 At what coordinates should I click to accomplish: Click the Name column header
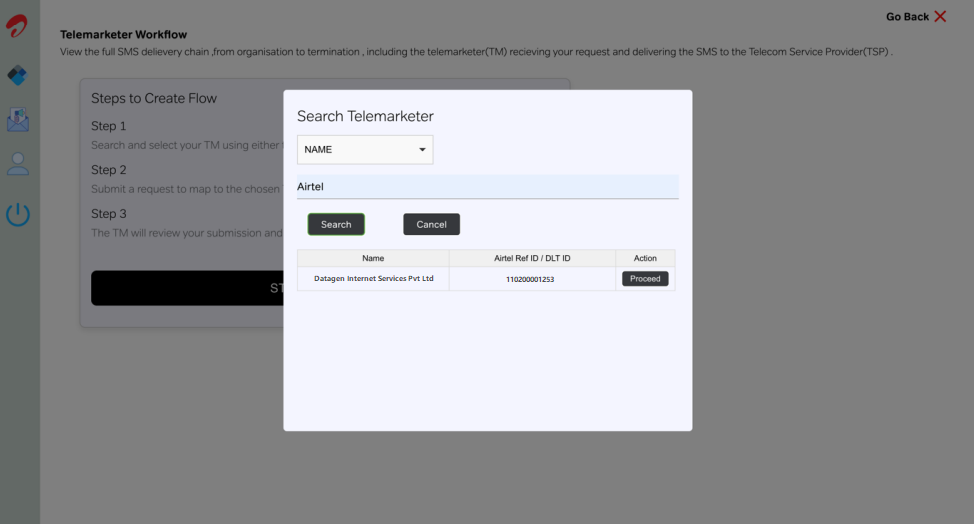(373, 258)
